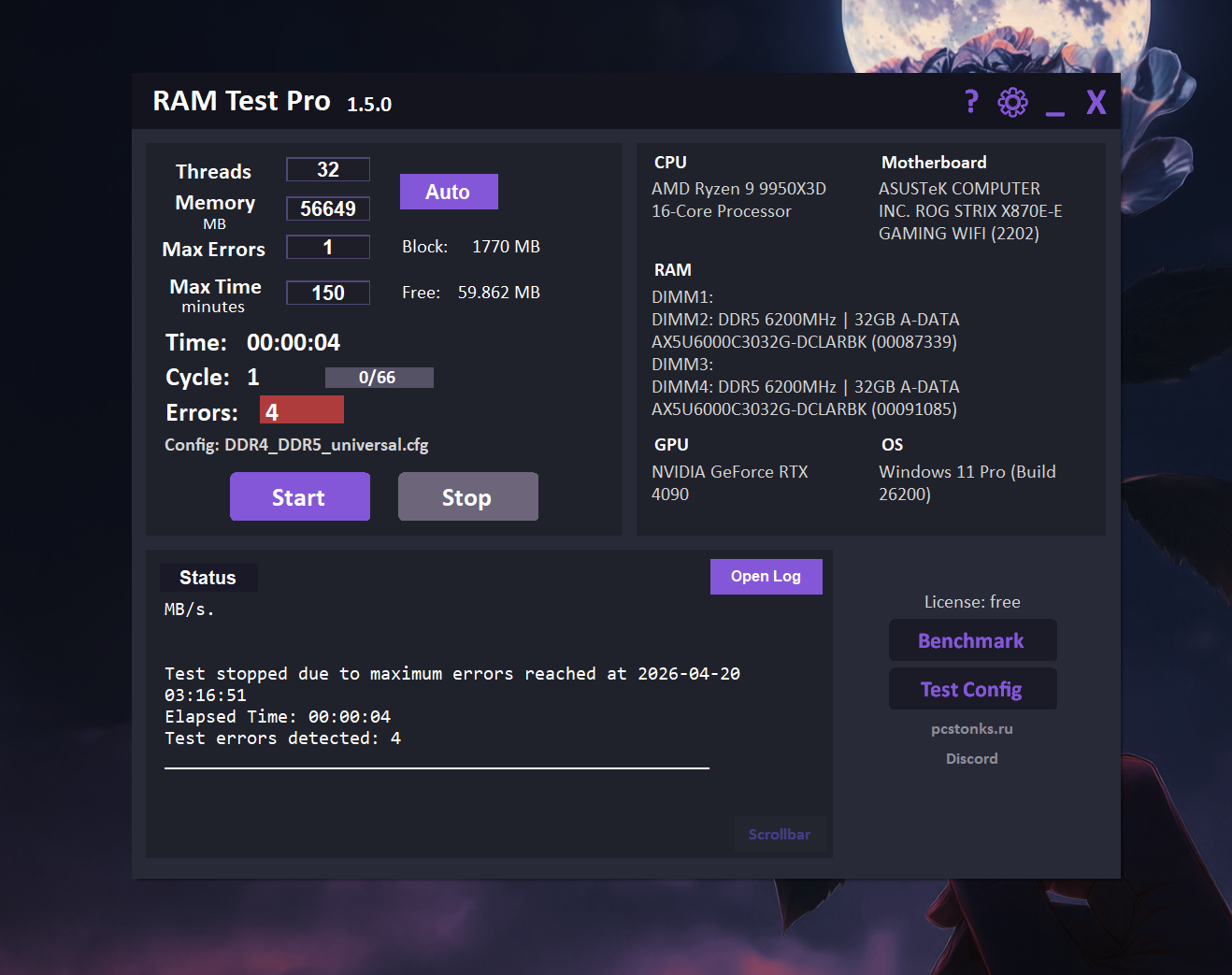Click the Scrollbar toggle in status panel
The height and width of the screenshot is (975, 1232).
pyautogui.click(x=780, y=834)
